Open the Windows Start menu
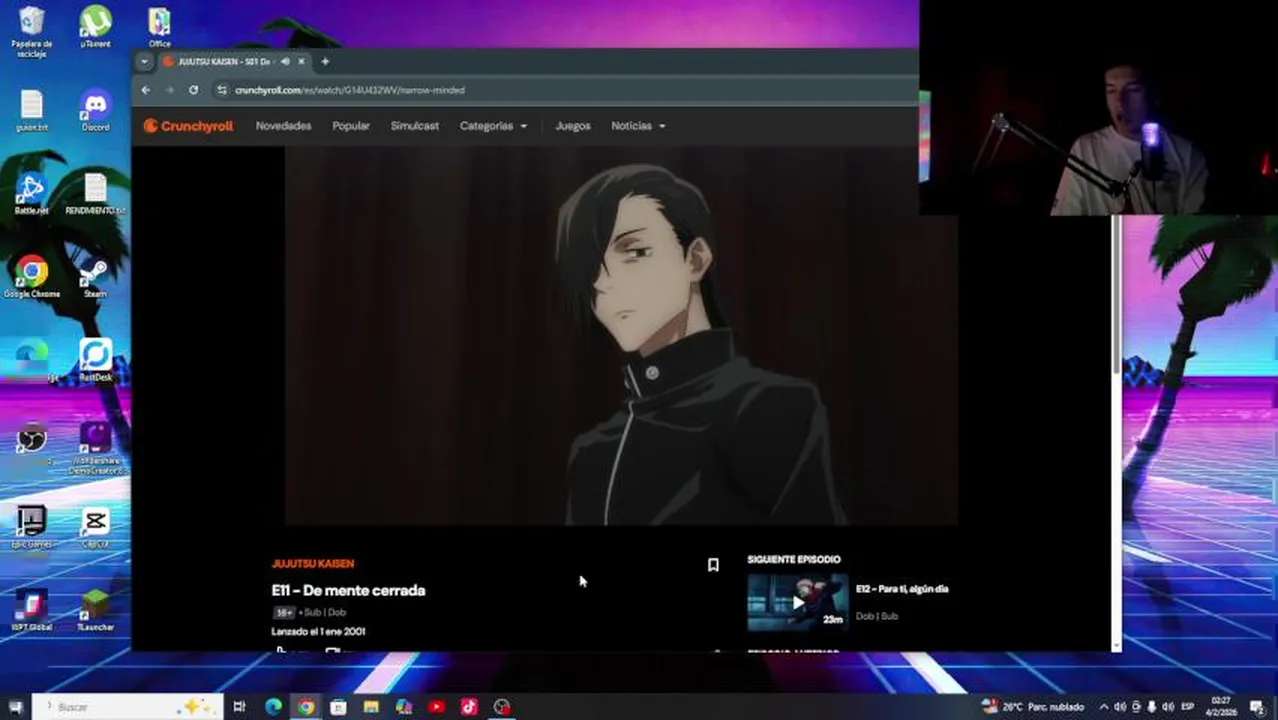This screenshot has width=1278, height=720. click(x=16, y=707)
